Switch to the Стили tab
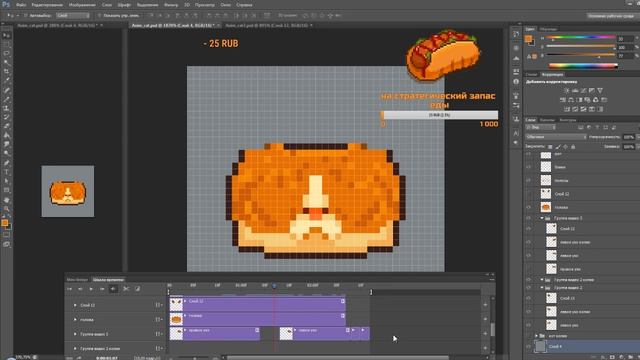The width and height of the screenshot is (640, 360). [x=531, y=75]
